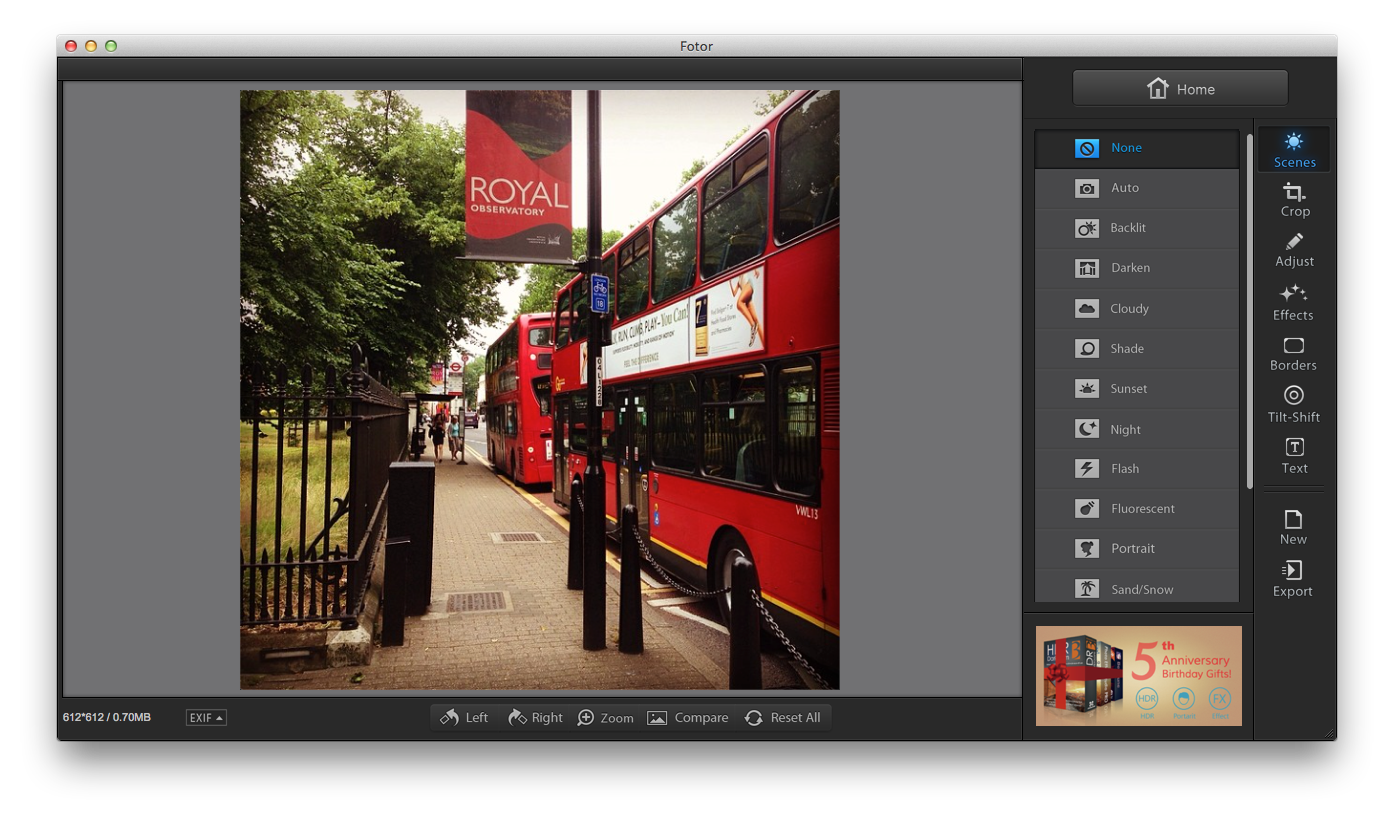Rotate the image Right
Viewport: 1394px width, 820px height.
point(535,718)
